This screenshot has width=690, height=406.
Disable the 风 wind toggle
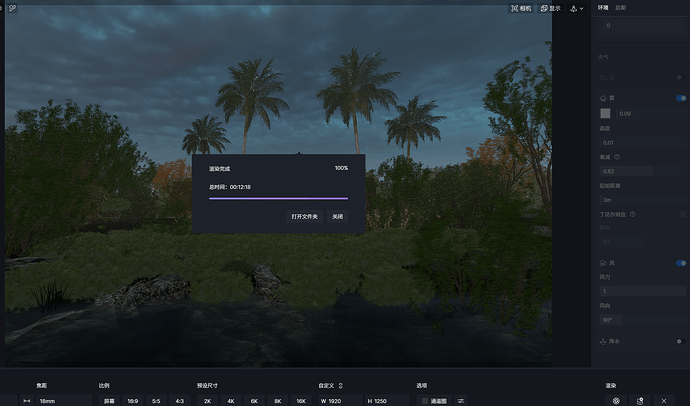pos(679,263)
